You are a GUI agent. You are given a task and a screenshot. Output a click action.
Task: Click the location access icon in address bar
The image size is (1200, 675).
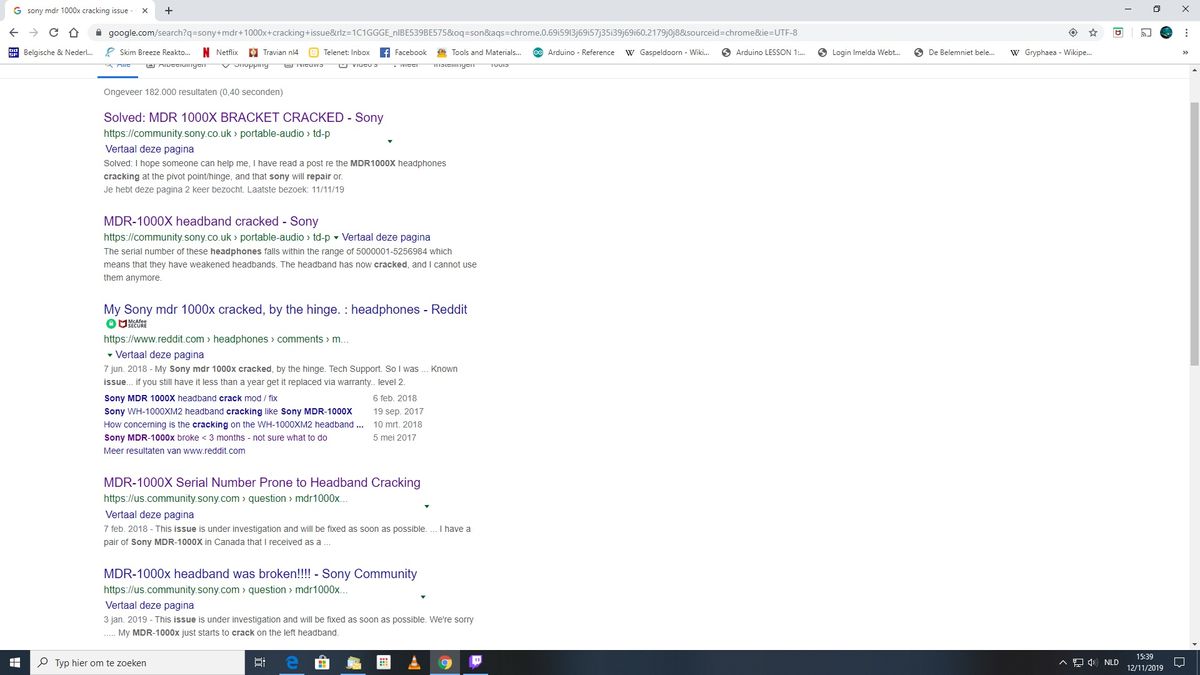point(1073,32)
